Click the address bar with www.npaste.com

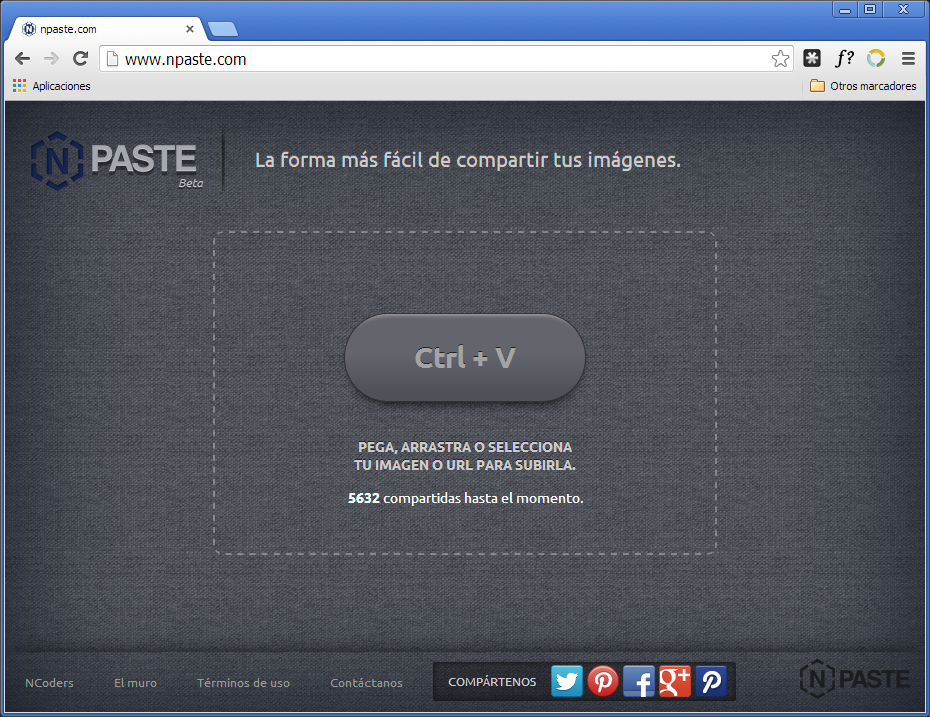[x=446, y=59]
